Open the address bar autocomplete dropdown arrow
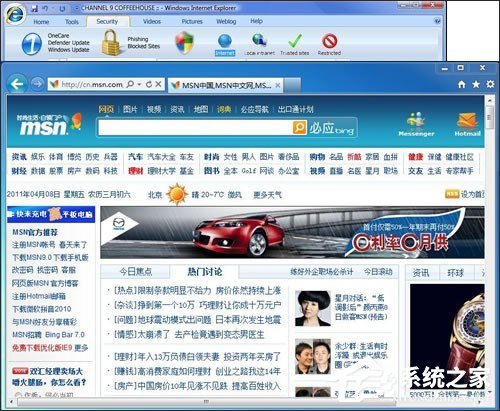The width and height of the screenshot is (500, 411). [x=139, y=84]
